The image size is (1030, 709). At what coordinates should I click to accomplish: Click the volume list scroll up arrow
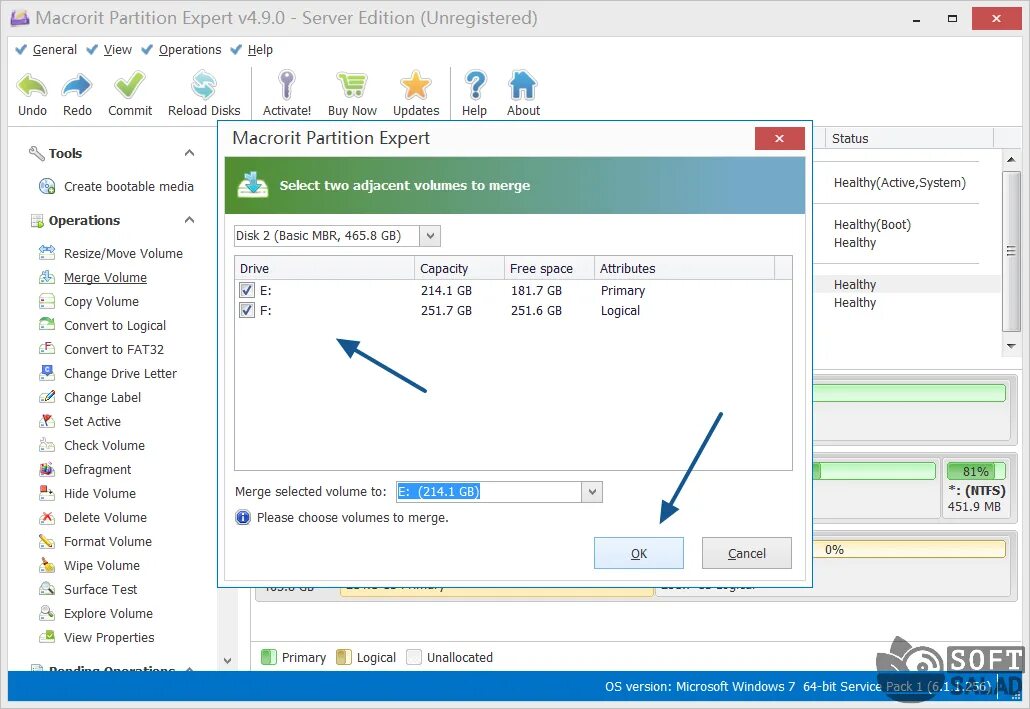click(1011, 160)
